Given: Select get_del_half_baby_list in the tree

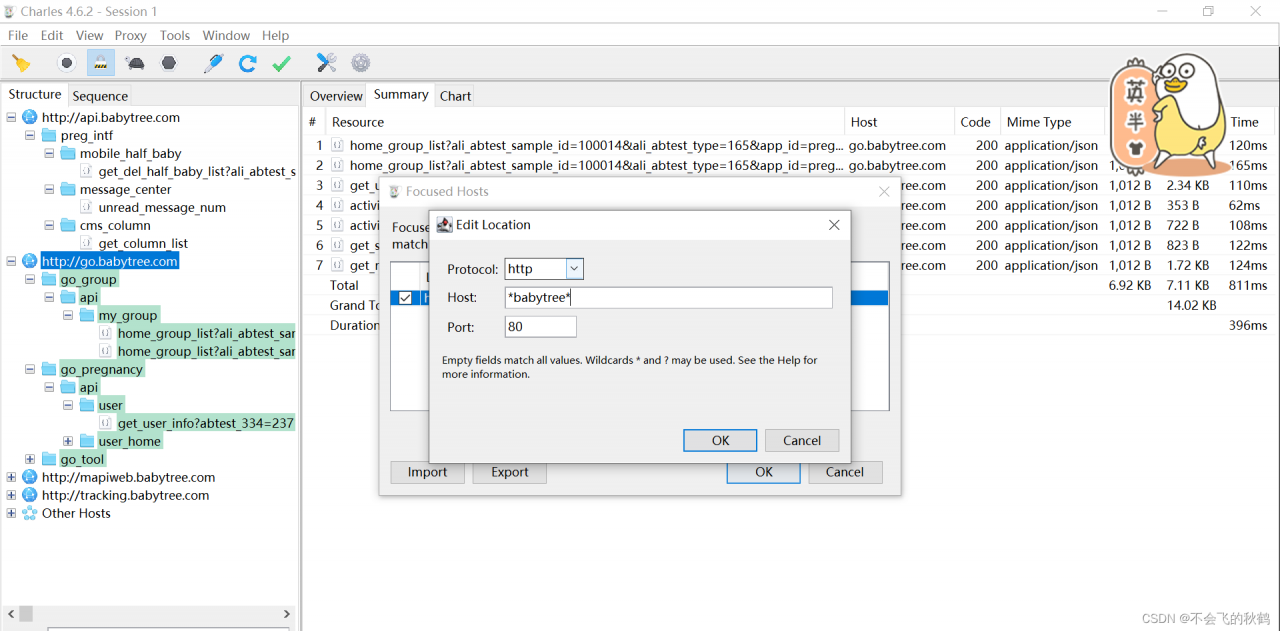Looking at the screenshot, I should [197, 171].
